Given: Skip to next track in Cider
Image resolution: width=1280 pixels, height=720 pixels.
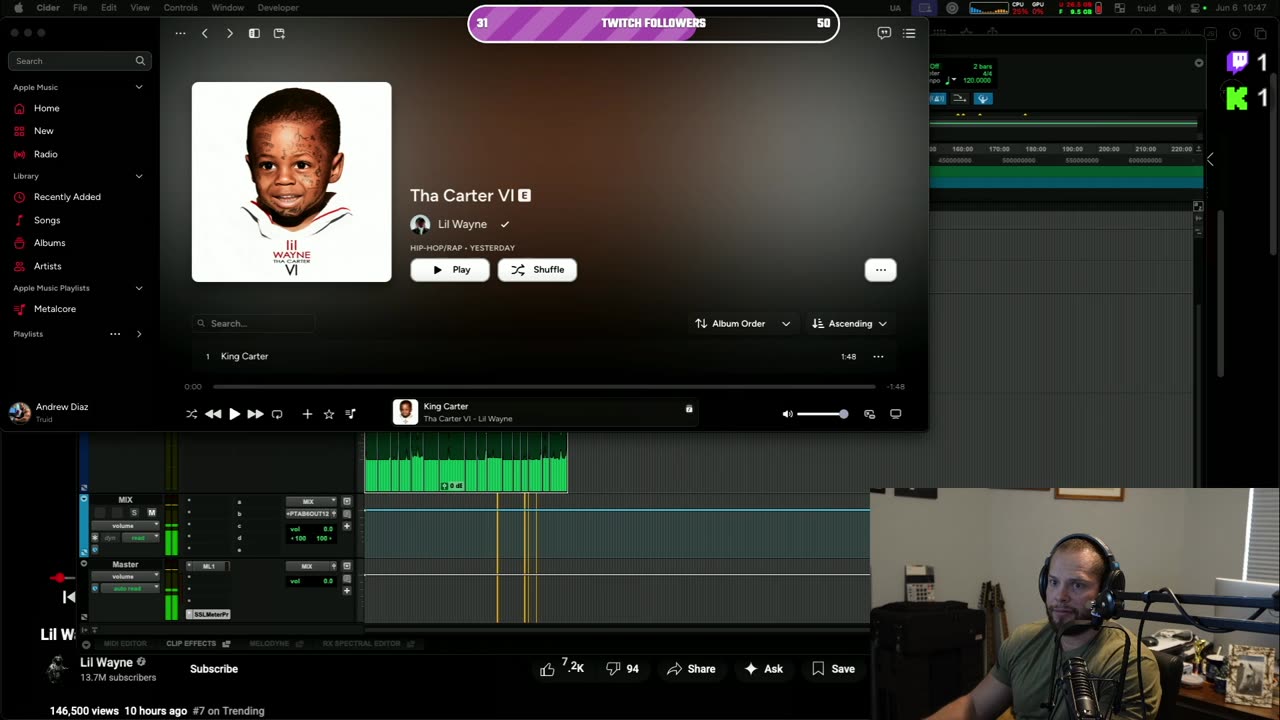Looking at the screenshot, I should point(255,414).
